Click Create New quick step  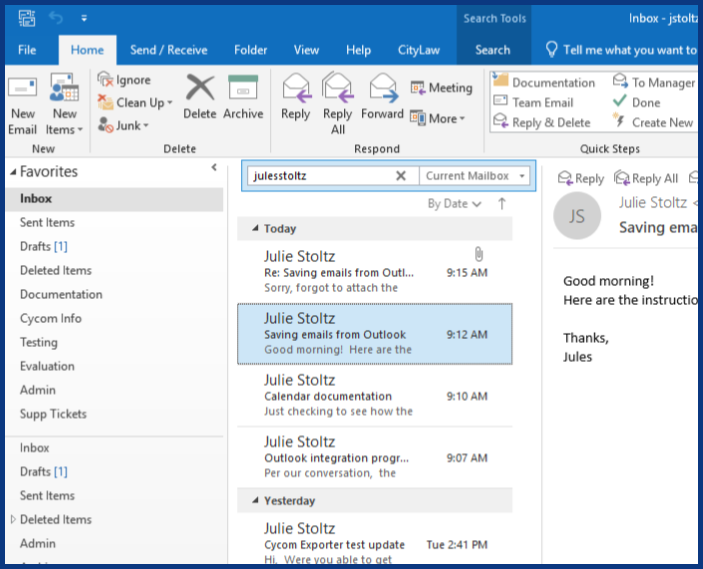653,122
